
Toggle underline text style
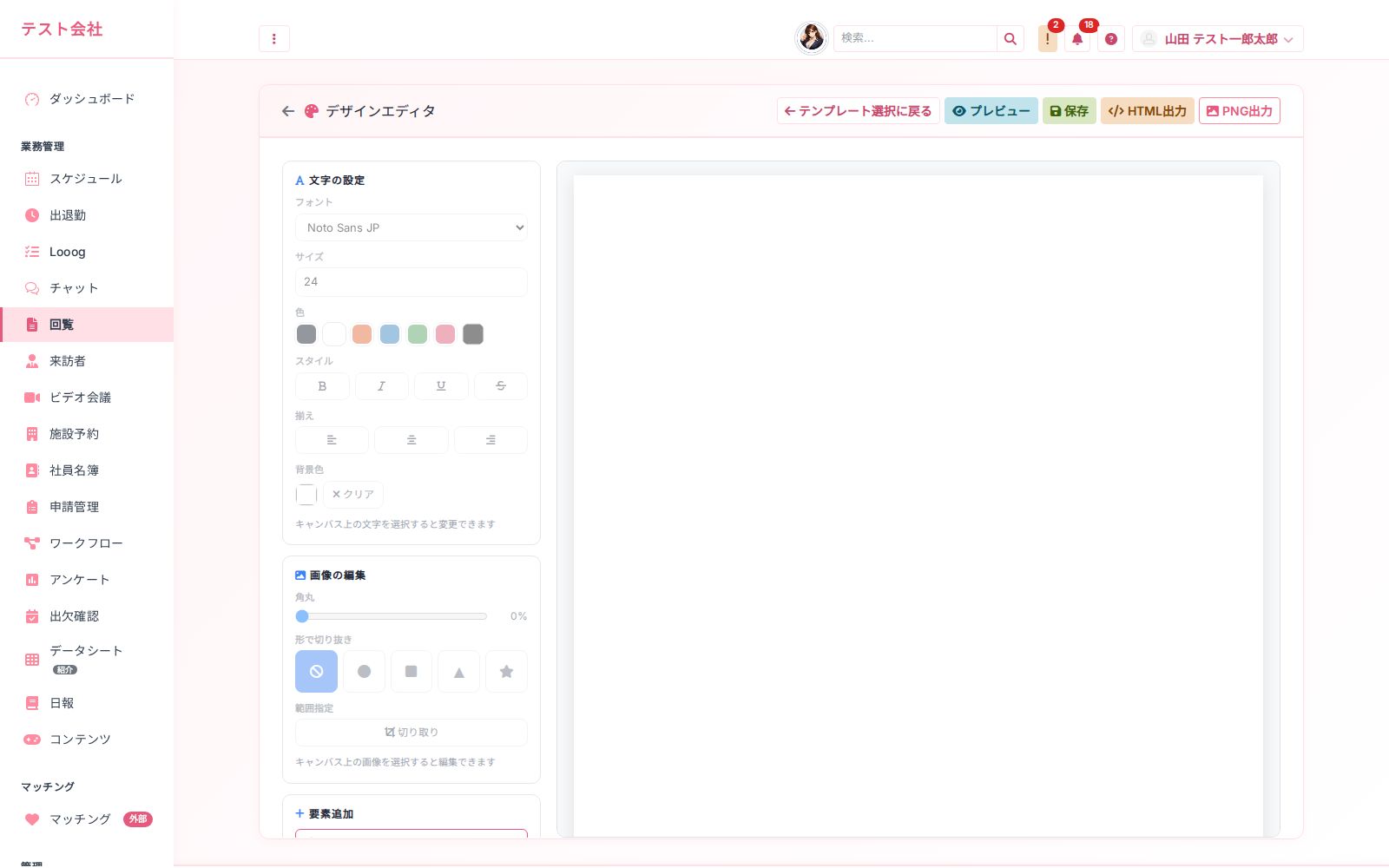[x=441, y=386]
